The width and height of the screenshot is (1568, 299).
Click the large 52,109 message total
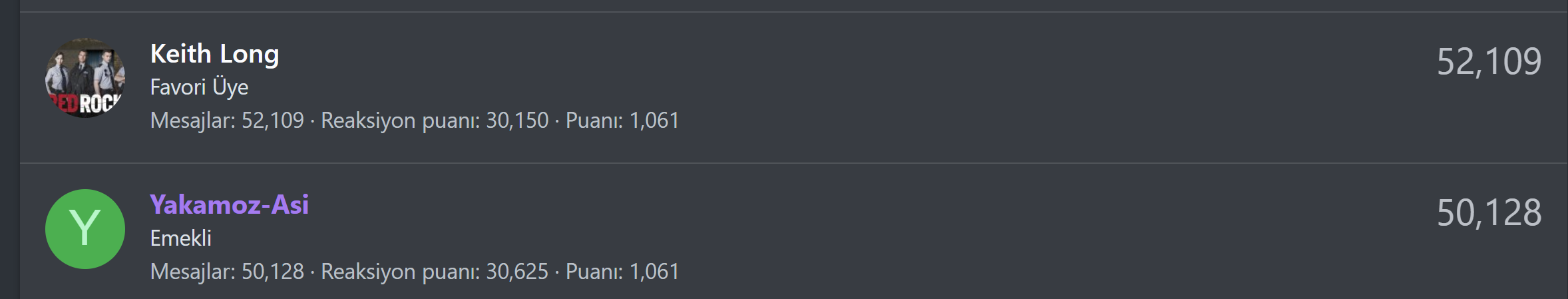pos(1489,62)
